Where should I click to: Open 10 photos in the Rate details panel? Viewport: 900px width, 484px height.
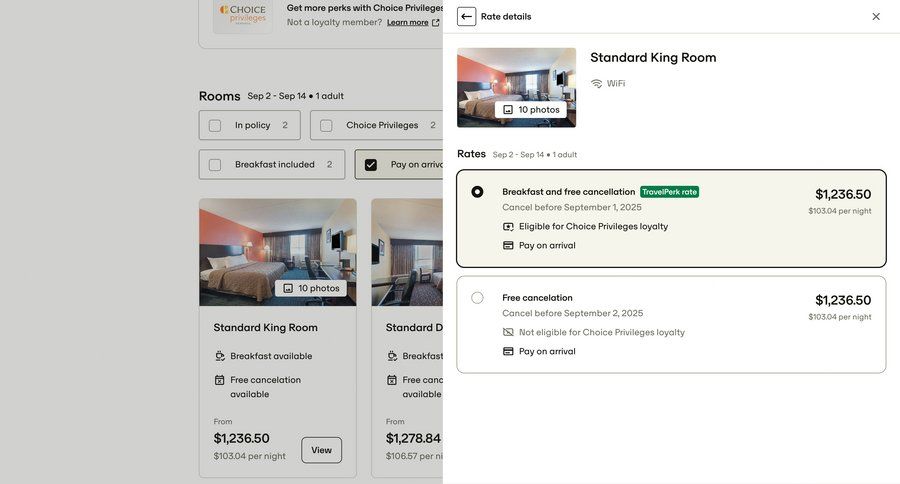click(x=531, y=110)
